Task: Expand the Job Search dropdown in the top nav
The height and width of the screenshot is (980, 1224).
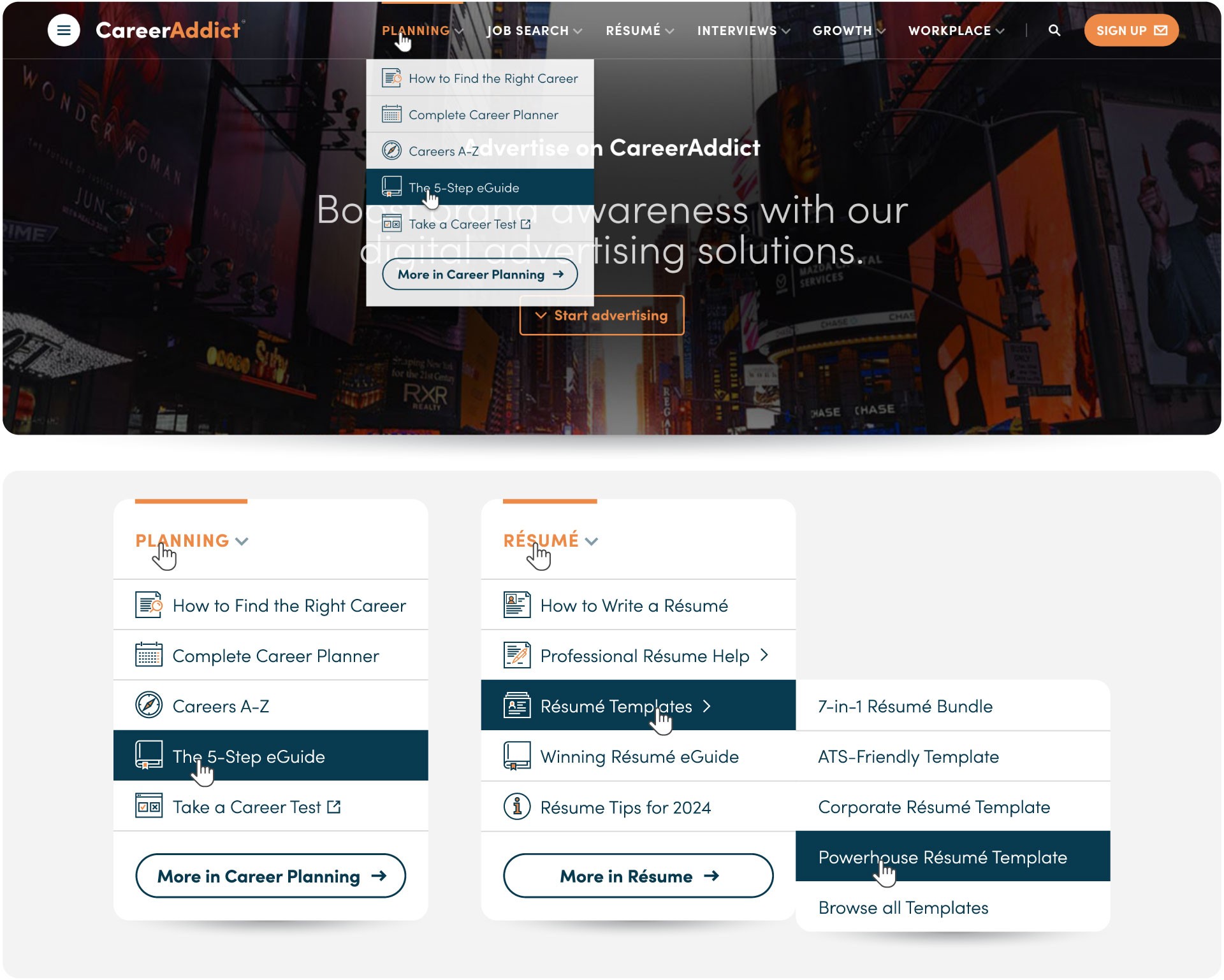Action: click(x=534, y=31)
